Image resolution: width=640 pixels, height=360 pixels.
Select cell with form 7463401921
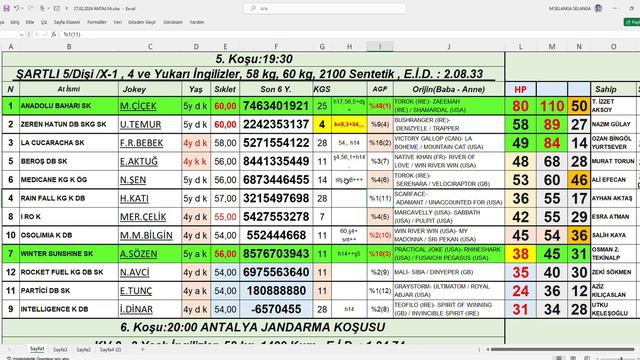(x=276, y=106)
